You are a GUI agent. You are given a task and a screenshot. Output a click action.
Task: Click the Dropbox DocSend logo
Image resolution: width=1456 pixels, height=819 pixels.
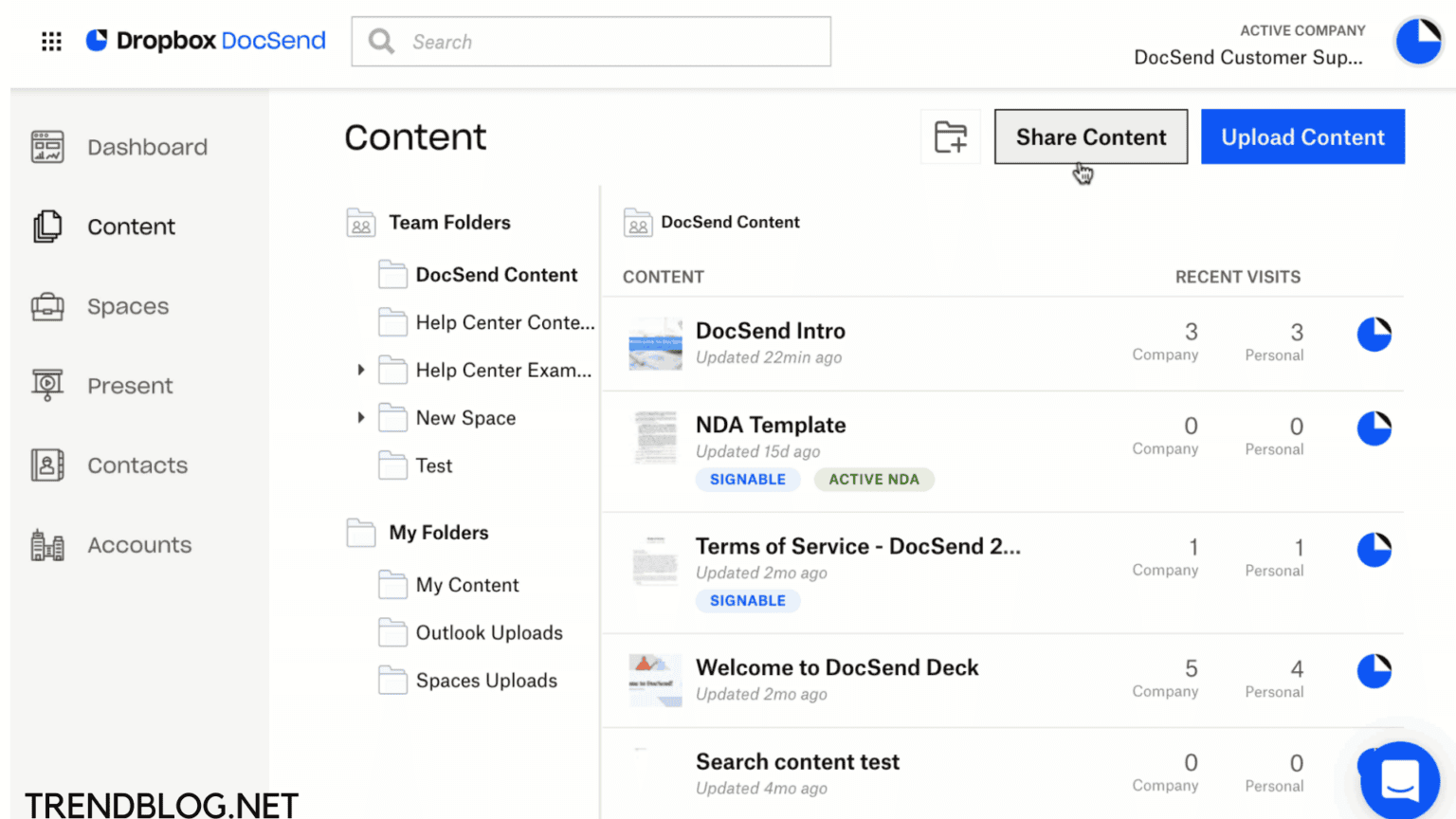point(206,41)
